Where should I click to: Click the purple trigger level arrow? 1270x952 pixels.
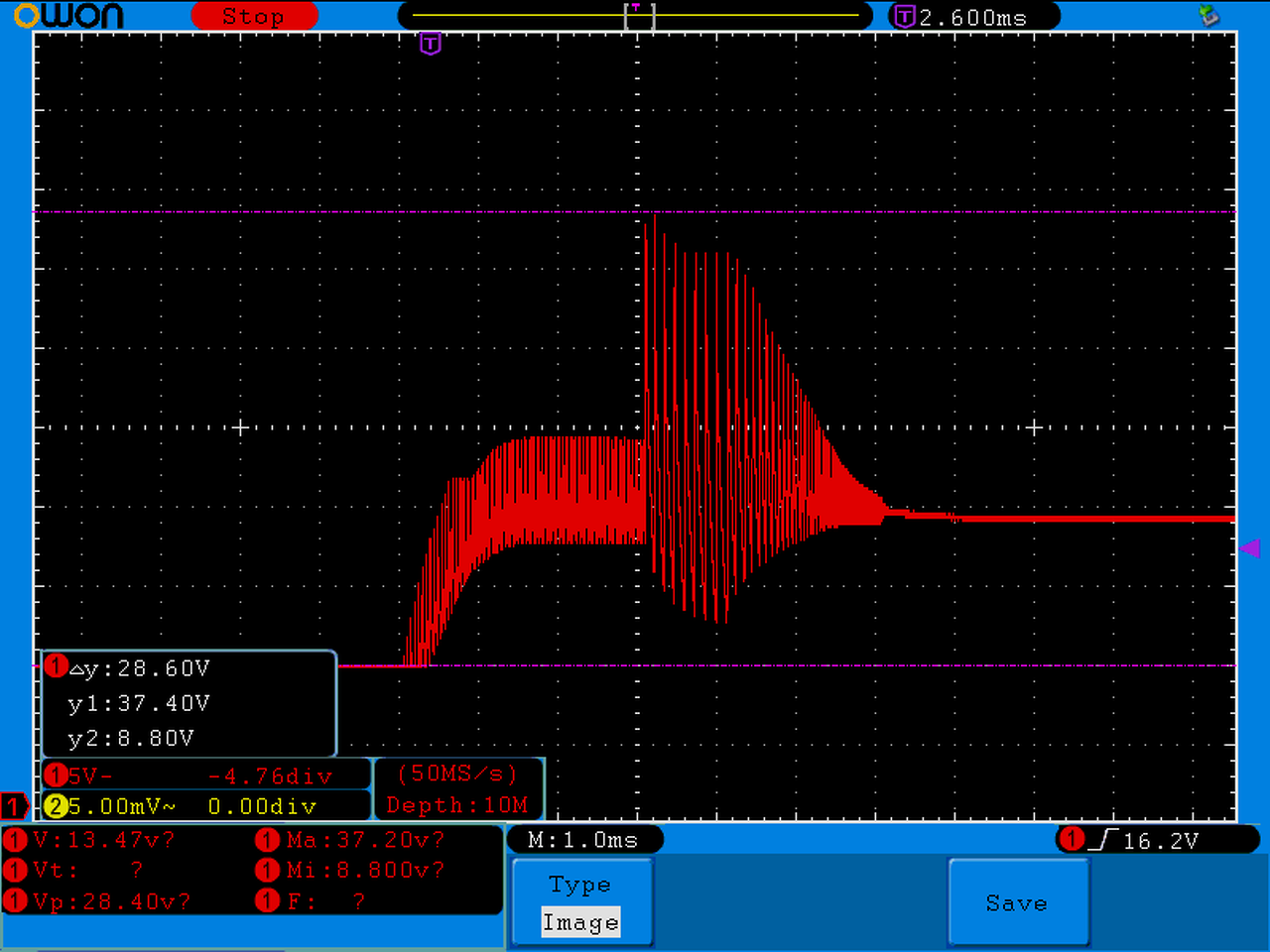pyautogui.click(x=1250, y=547)
